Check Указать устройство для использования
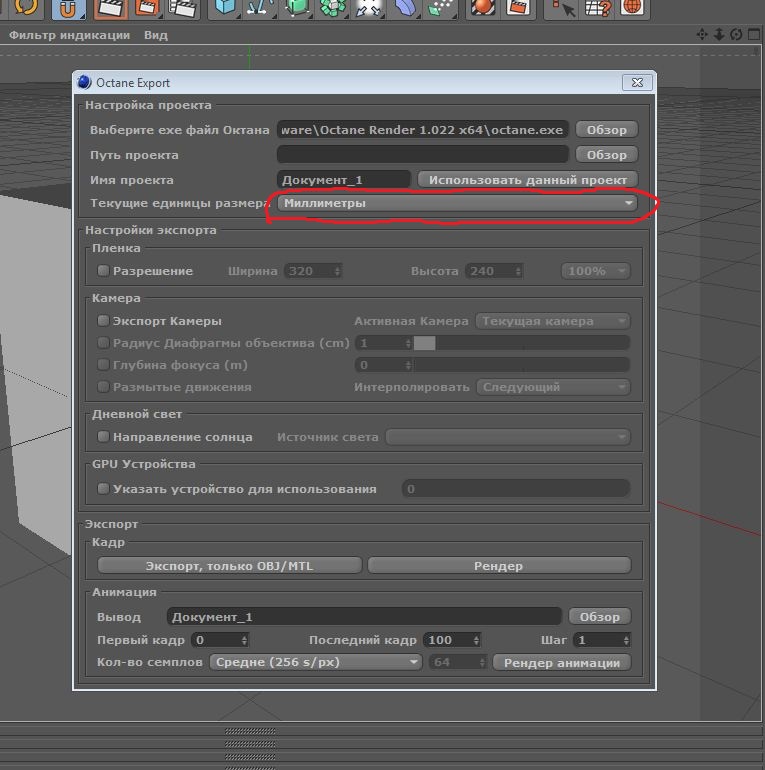 click(x=103, y=489)
